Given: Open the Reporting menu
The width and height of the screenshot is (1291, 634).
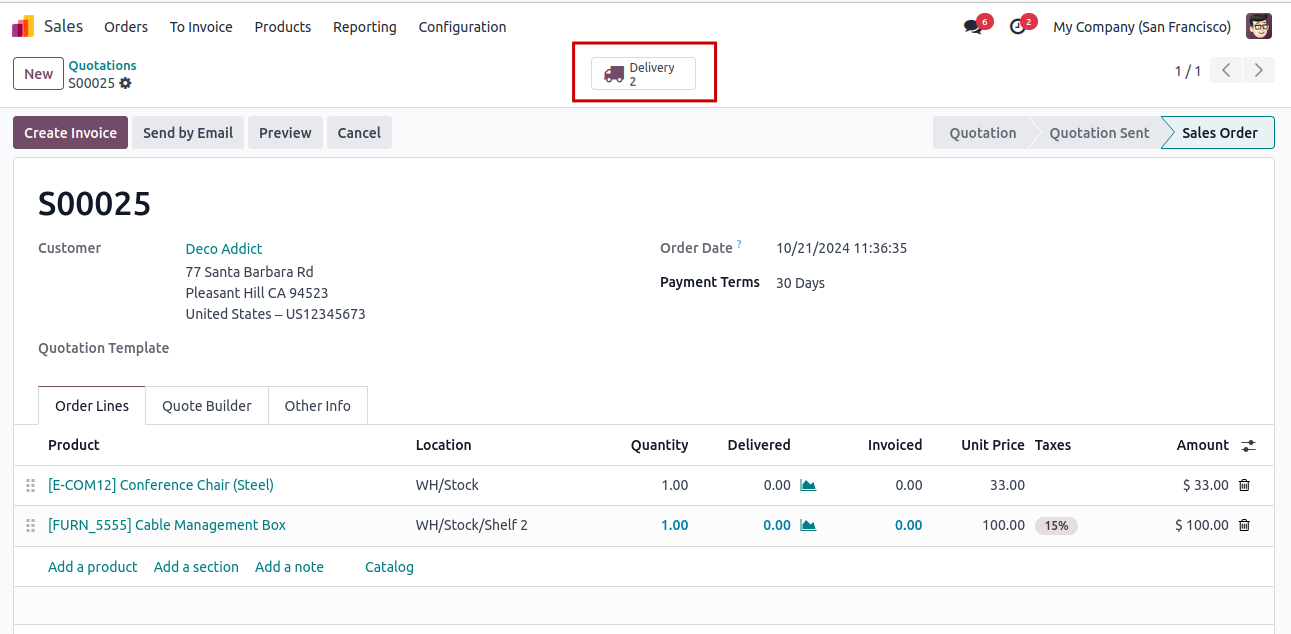Looking at the screenshot, I should [x=365, y=27].
